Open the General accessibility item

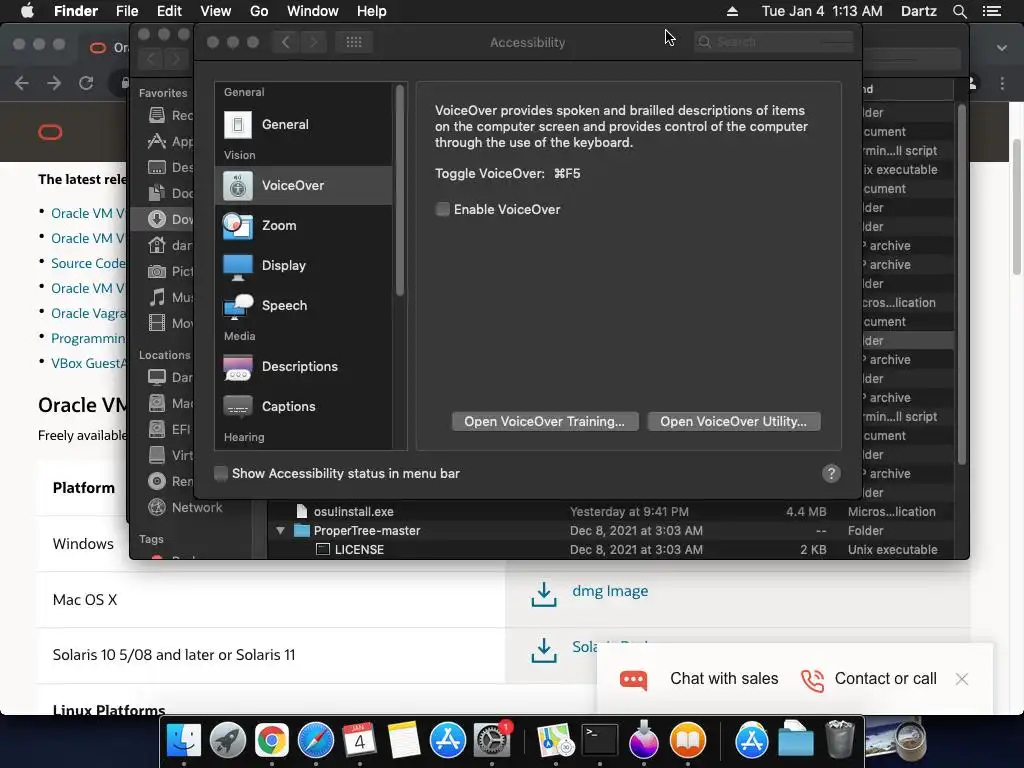(x=304, y=124)
